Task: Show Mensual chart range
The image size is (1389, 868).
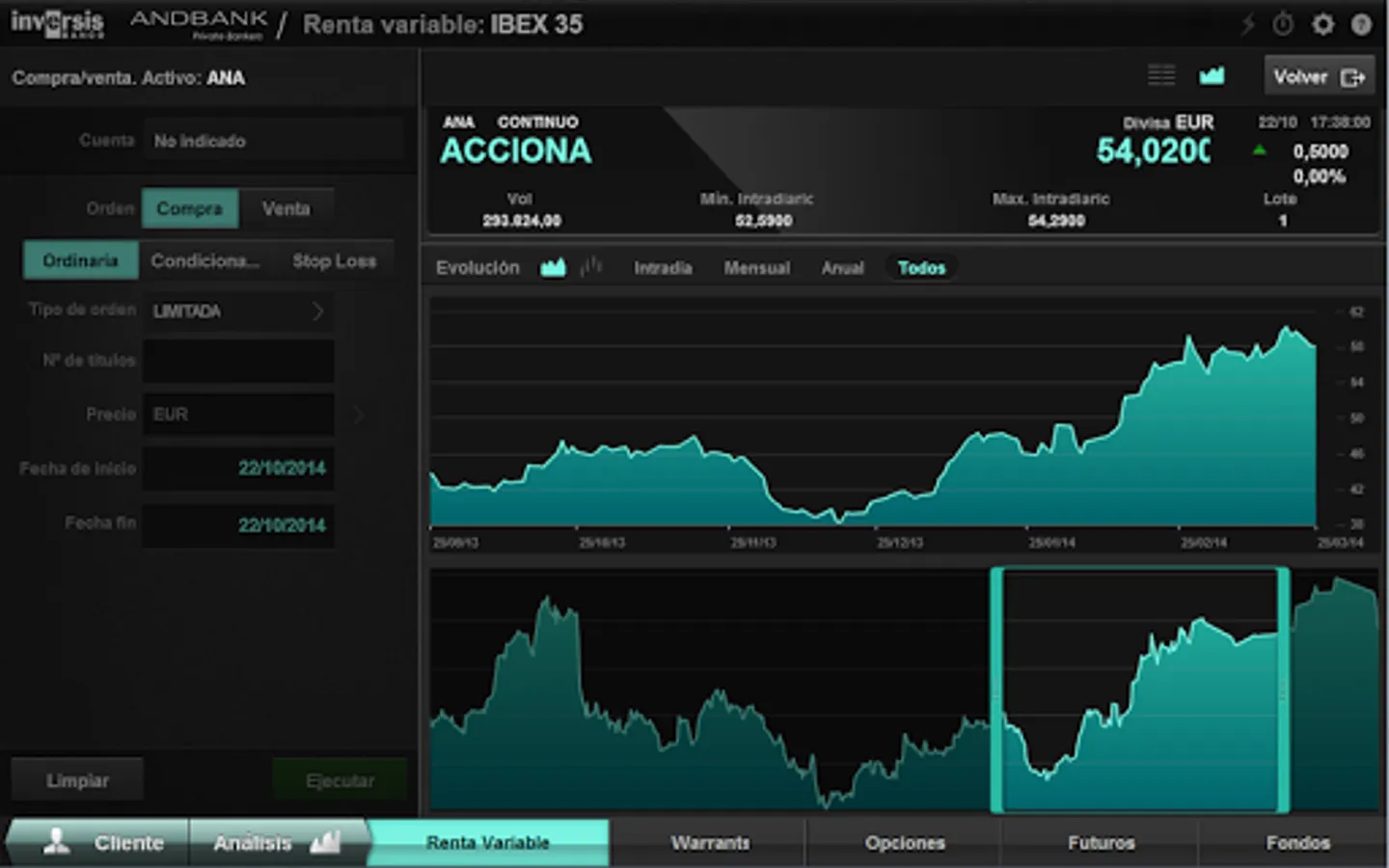Action: [757, 268]
